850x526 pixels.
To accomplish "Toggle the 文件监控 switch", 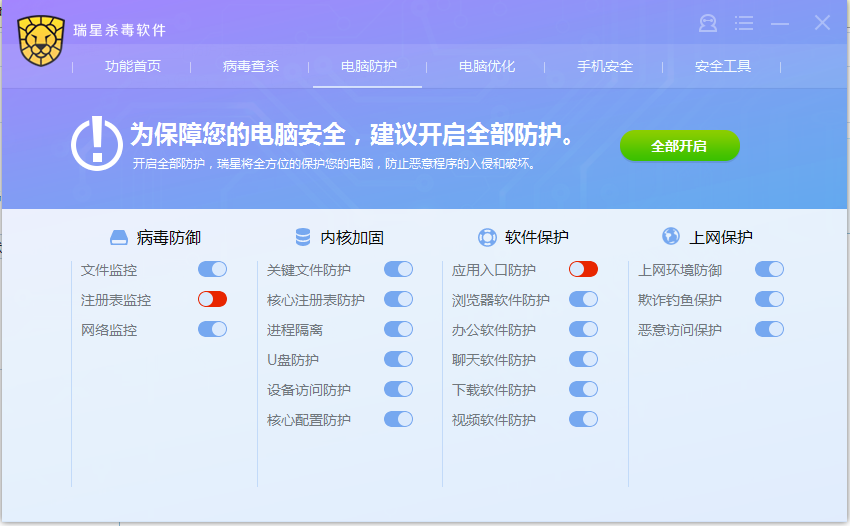I will click(212, 270).
